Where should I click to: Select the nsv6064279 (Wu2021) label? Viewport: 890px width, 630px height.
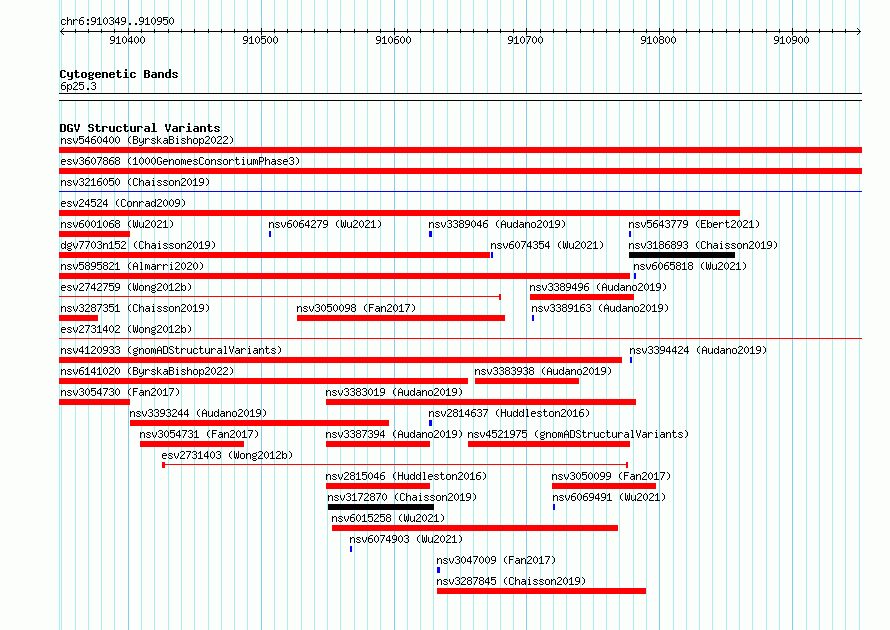click(x=325, y=224)
